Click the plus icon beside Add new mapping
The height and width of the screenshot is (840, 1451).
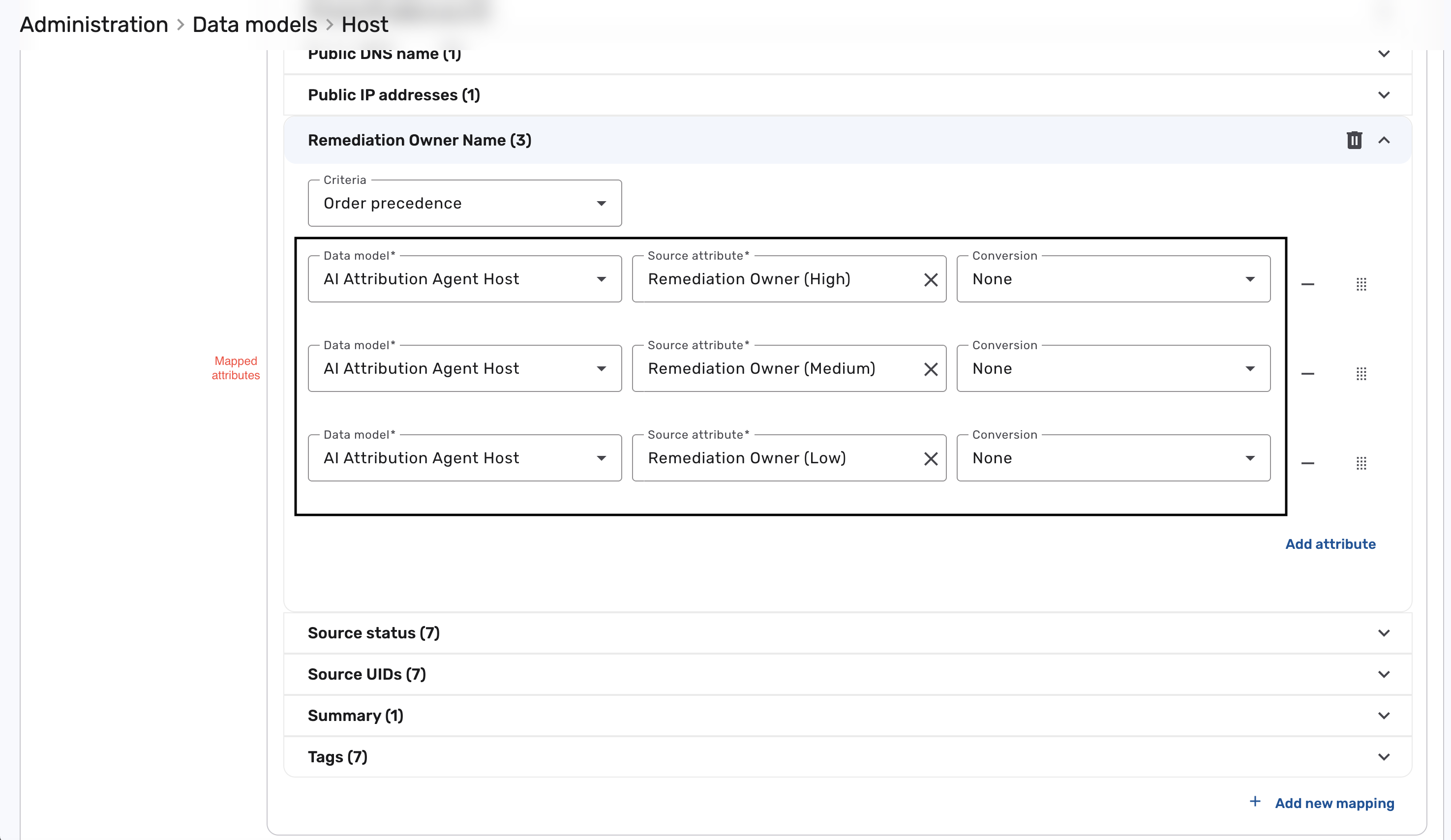(1255, 802)
